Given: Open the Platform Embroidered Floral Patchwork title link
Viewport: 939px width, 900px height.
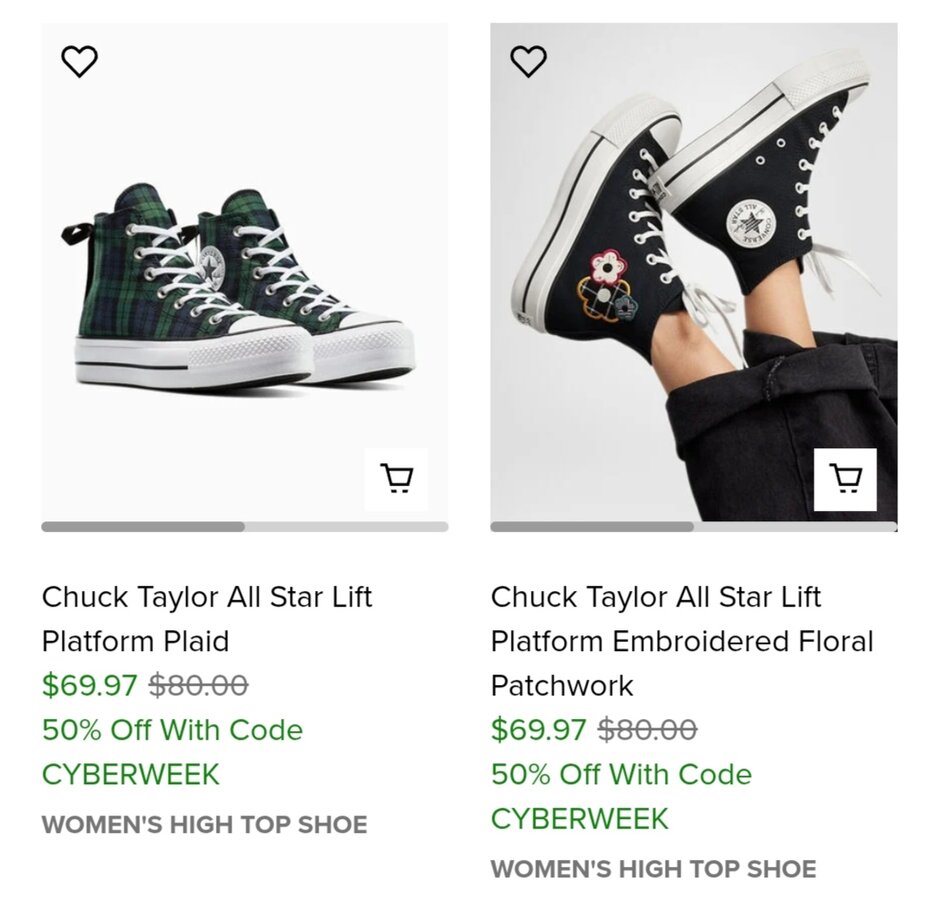Looking at the screenshot, I should [x=681, y=641].
